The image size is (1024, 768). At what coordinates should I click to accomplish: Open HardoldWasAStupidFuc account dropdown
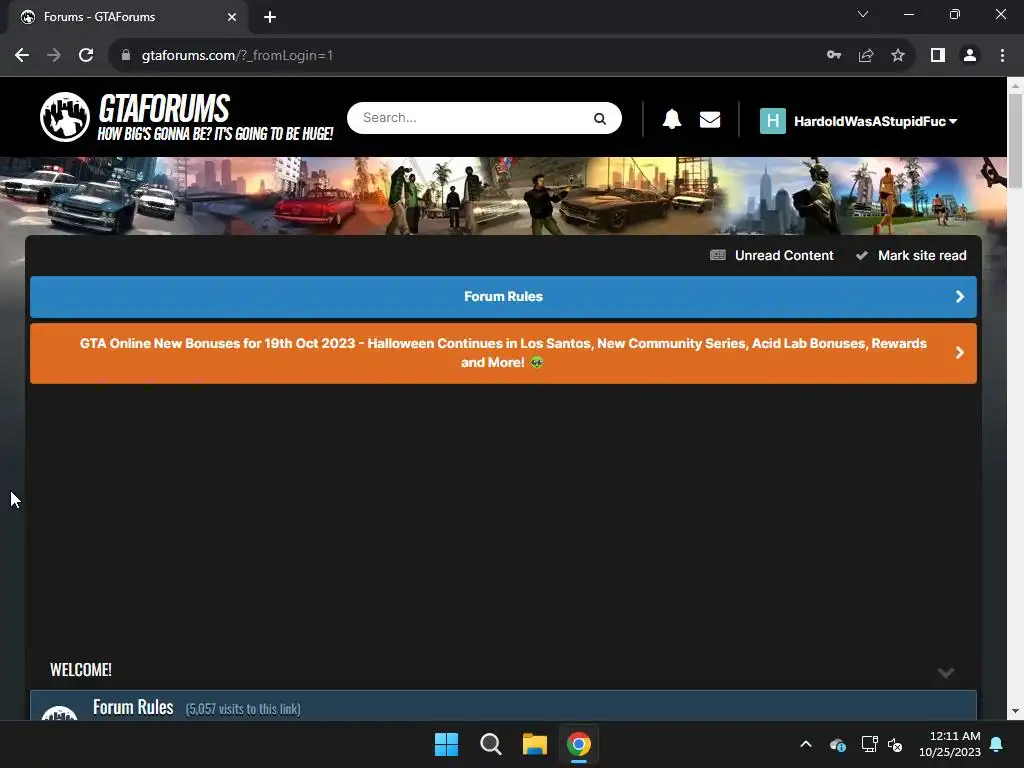point(875,121)
